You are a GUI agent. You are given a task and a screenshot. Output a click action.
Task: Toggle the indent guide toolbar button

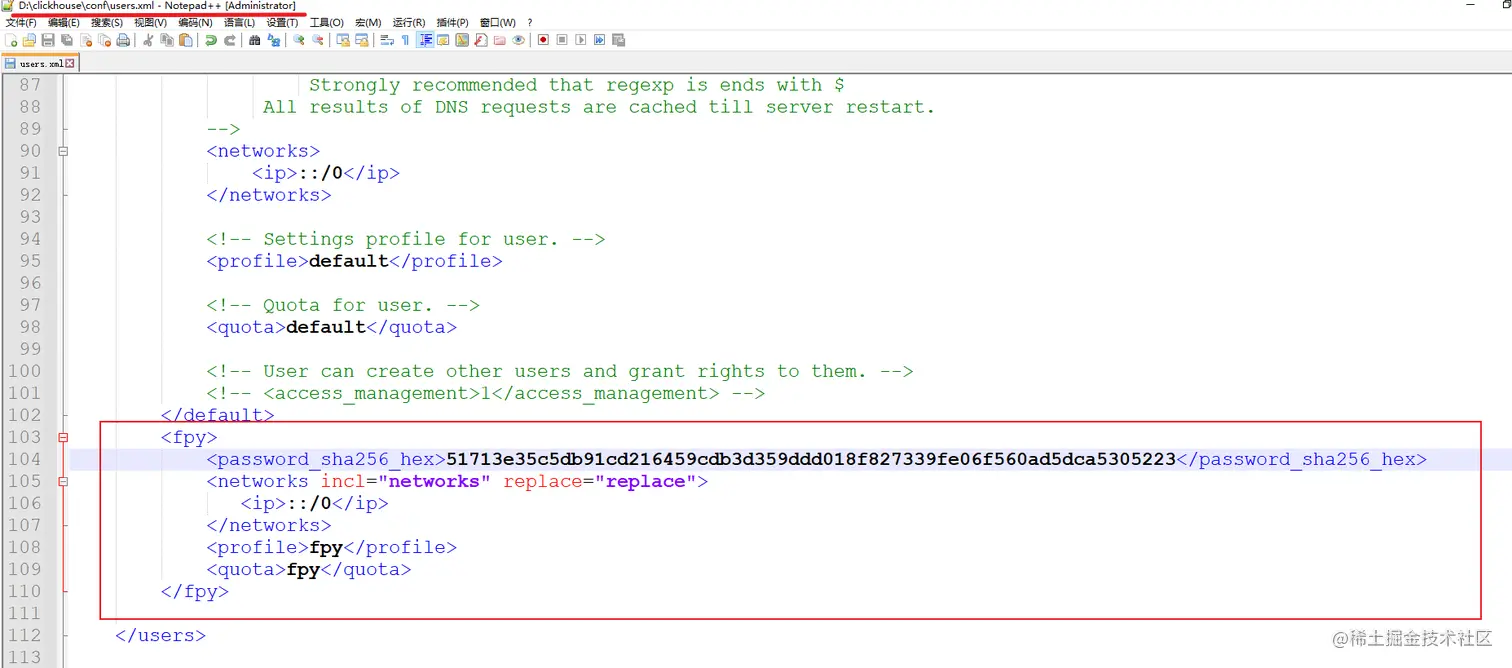[x=425, y=40]
